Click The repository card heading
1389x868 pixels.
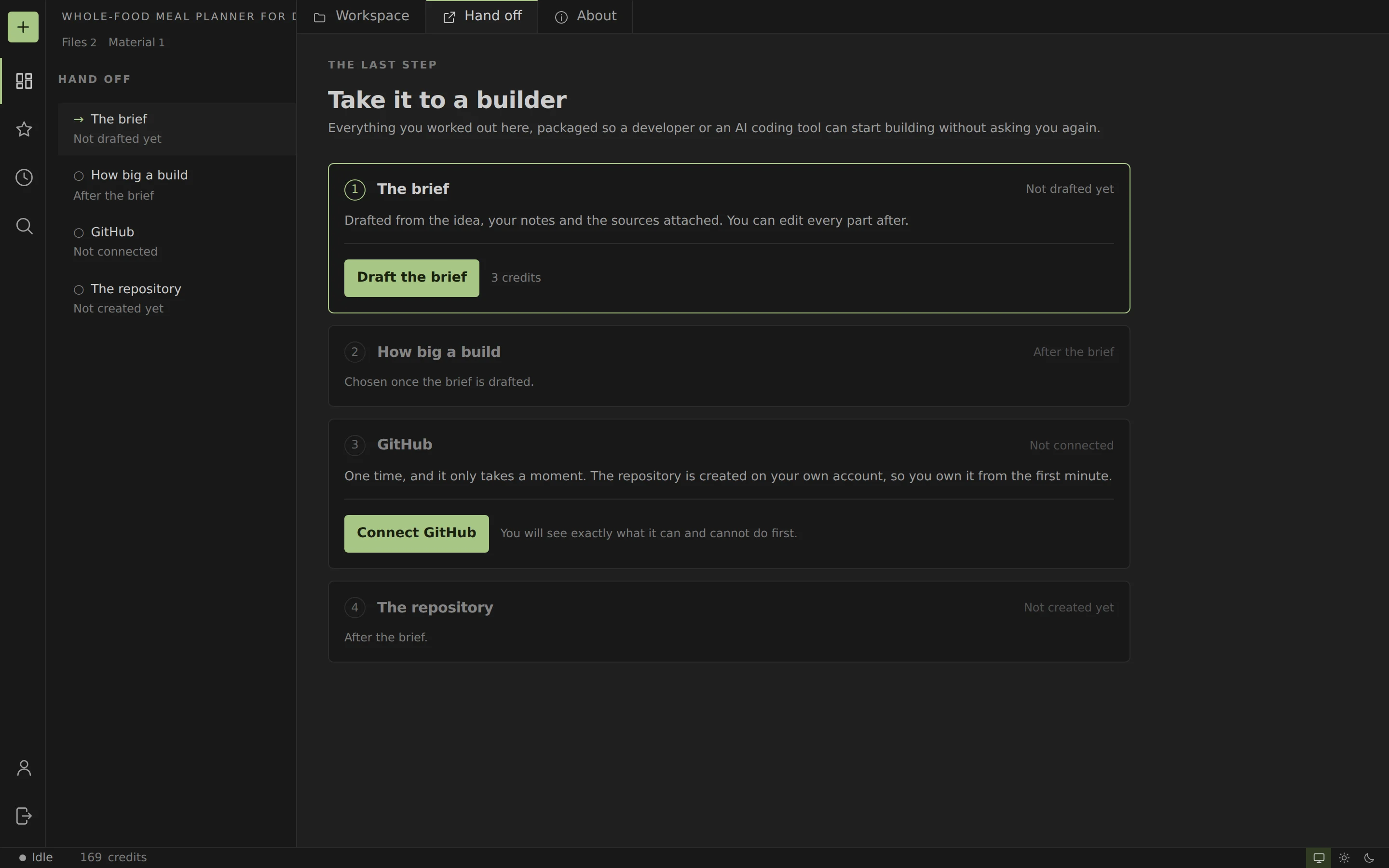point(435,608)
